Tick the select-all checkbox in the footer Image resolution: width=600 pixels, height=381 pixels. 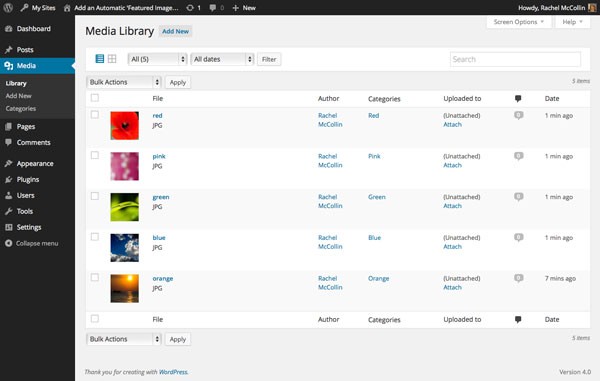95,319
